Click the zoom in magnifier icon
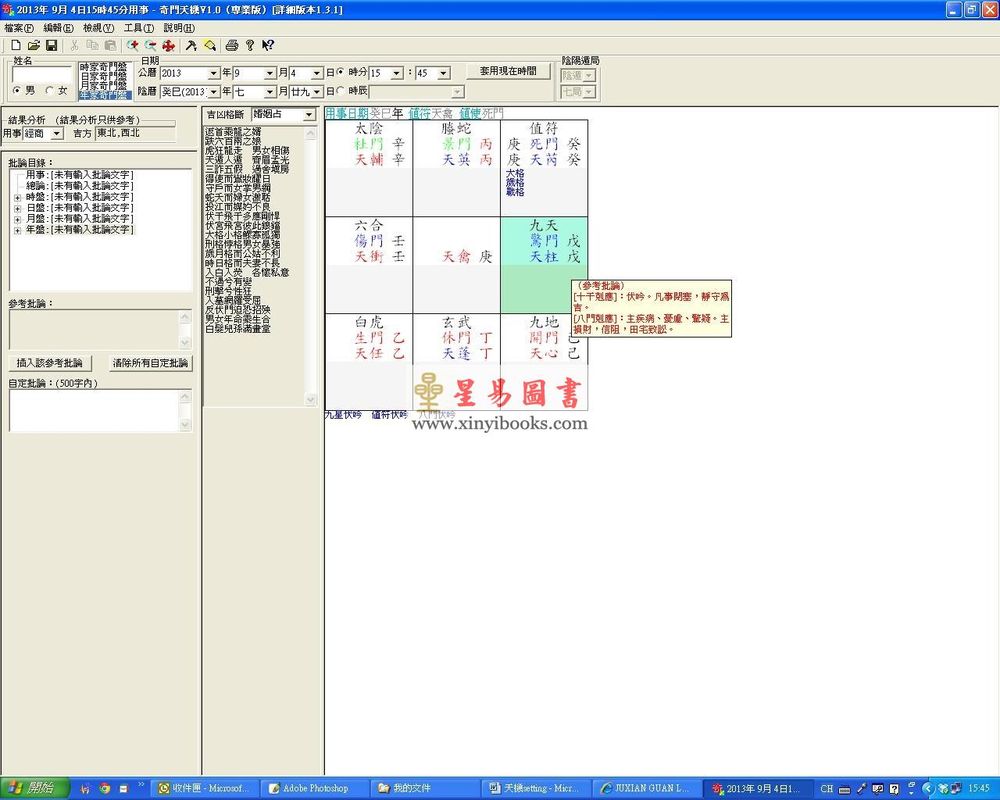The image size is (1000, 800). click(133, 45)
